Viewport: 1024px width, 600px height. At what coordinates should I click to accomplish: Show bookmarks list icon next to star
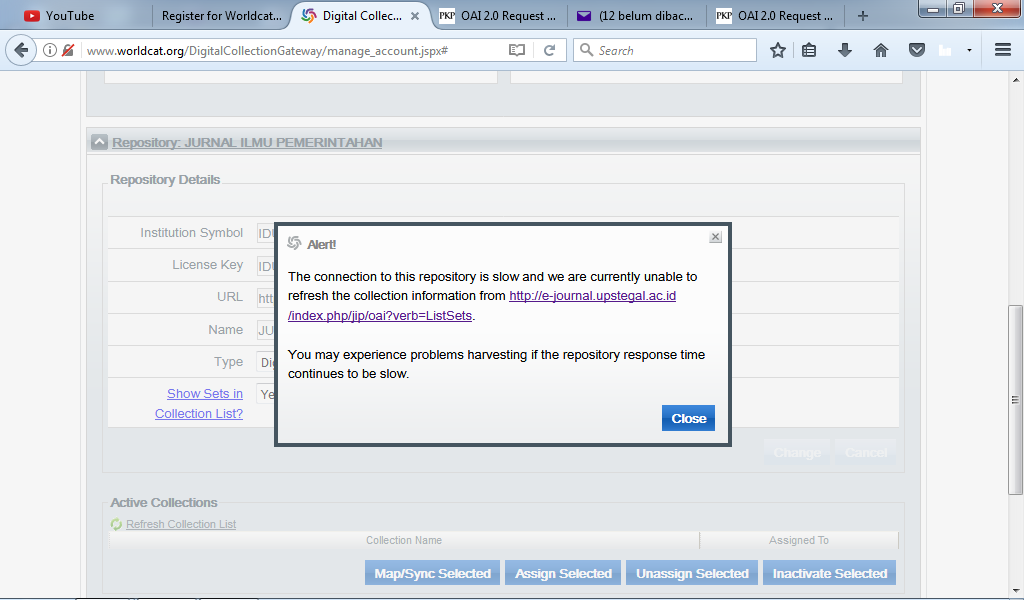pyautogui.click(x=810, y=50)
